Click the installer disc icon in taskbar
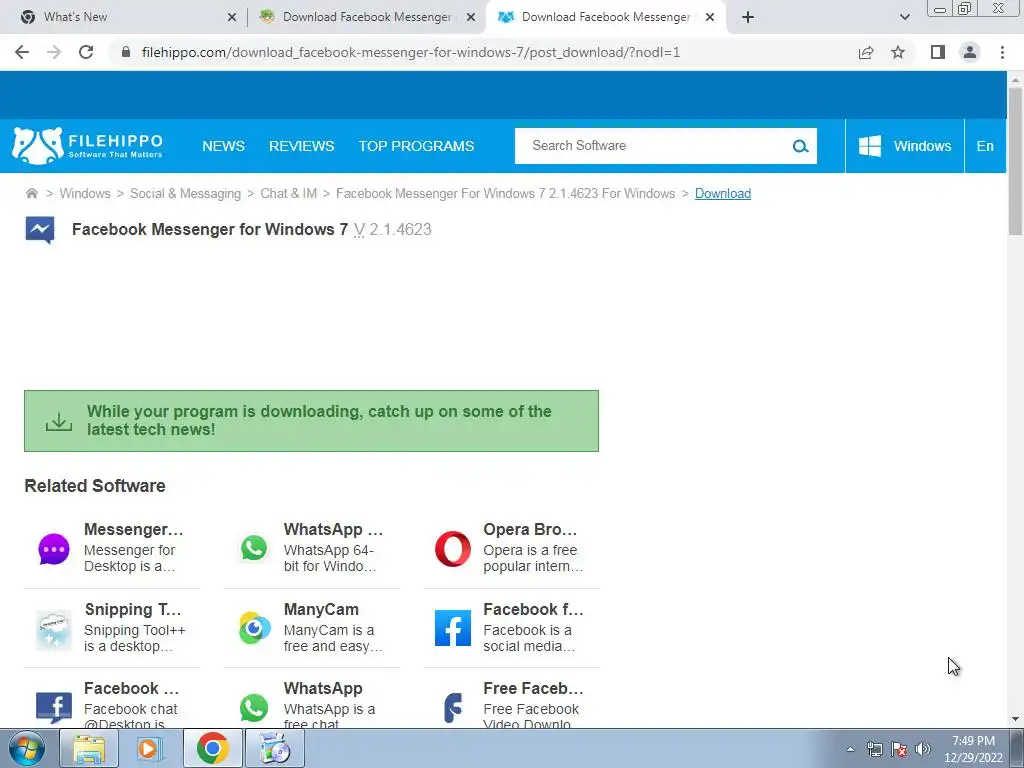The height and width of the screenshot is (768, 1024). point(275,748)
